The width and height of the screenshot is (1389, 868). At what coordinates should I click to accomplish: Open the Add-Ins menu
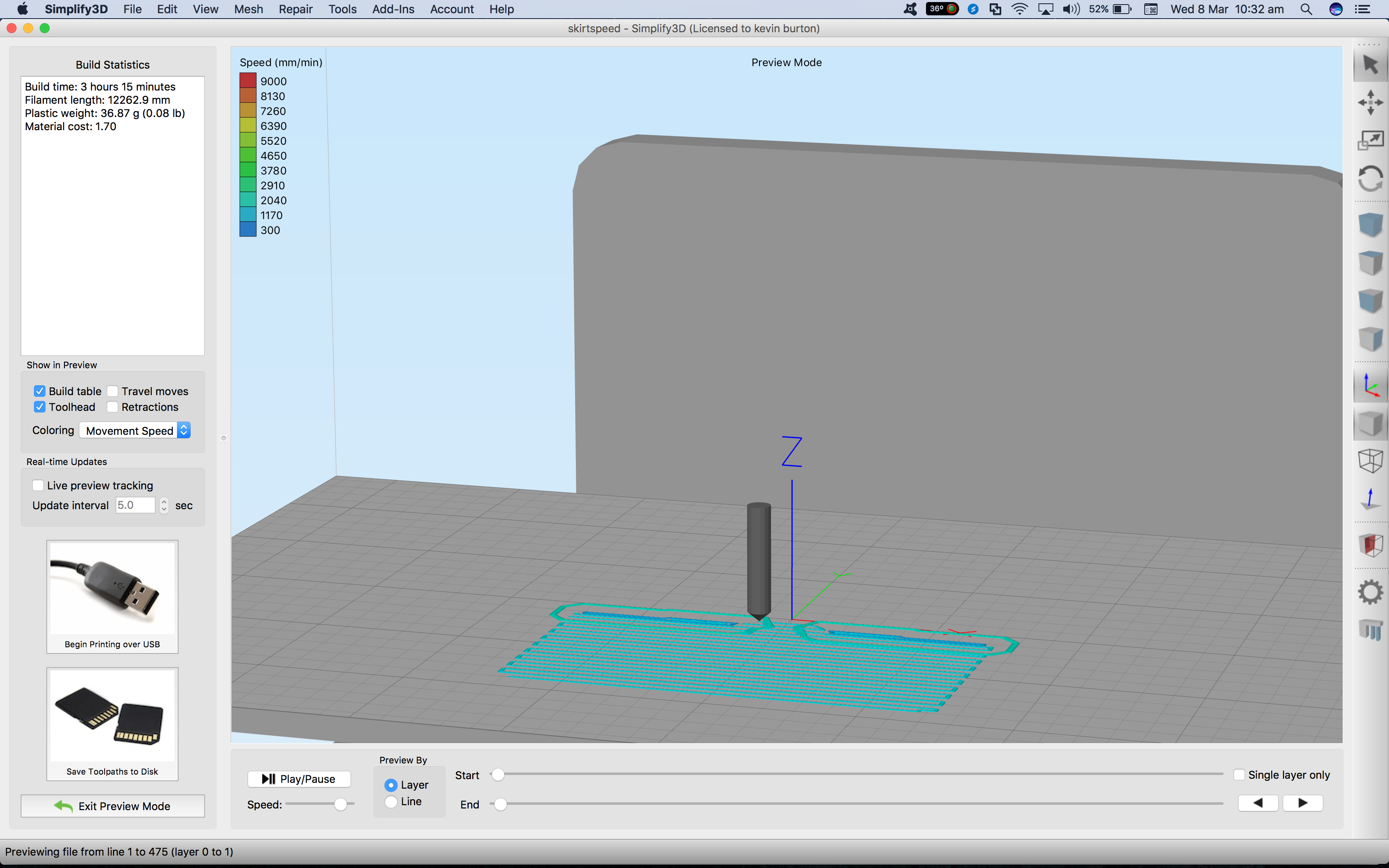[393, 9]
